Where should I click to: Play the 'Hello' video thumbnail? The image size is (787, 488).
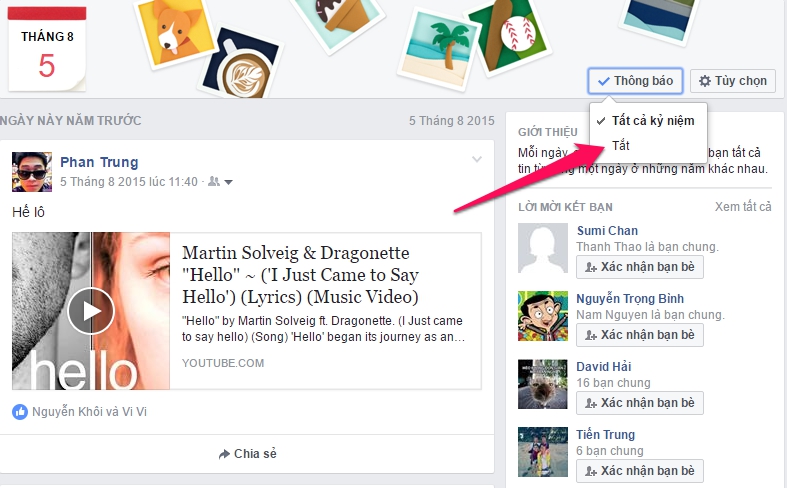click(x=91, y=311)
